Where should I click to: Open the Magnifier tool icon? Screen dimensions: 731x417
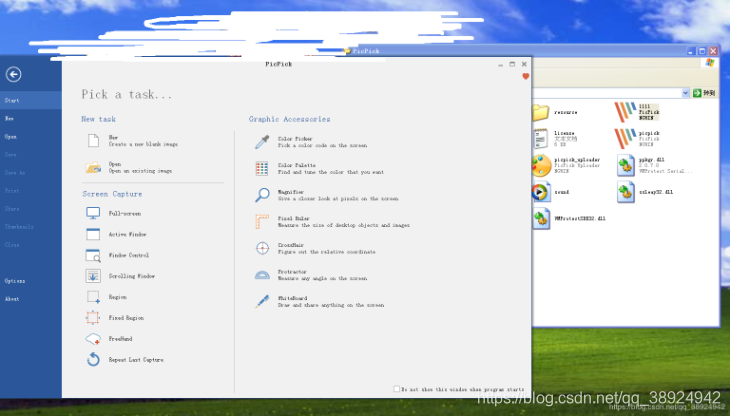(262, 195)
